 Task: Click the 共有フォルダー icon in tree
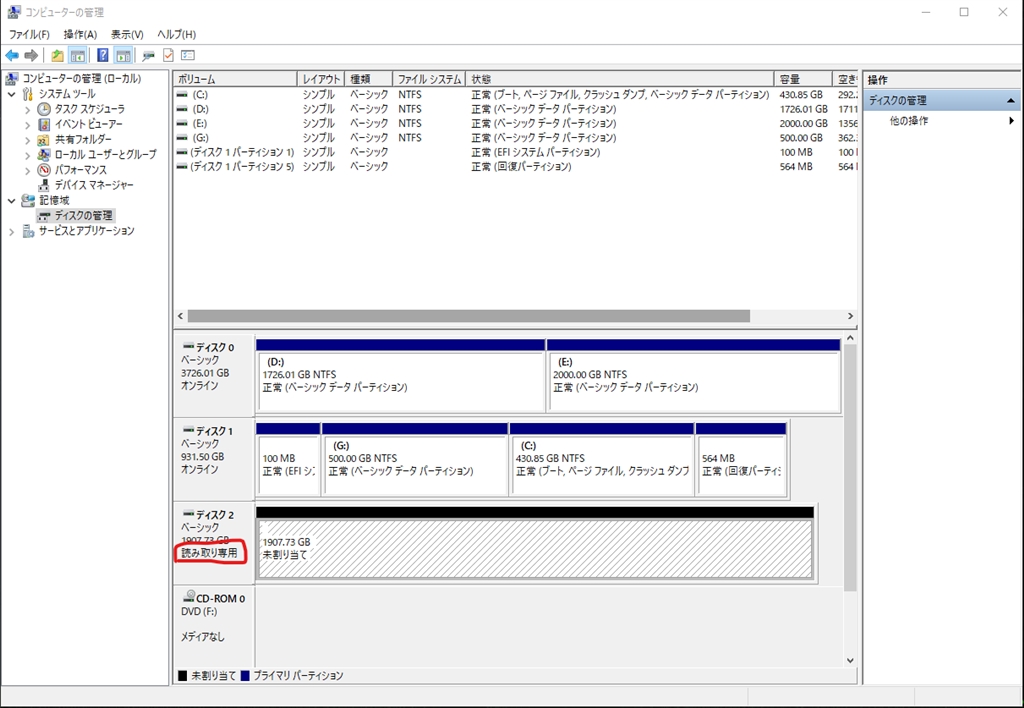click(44, 139)
